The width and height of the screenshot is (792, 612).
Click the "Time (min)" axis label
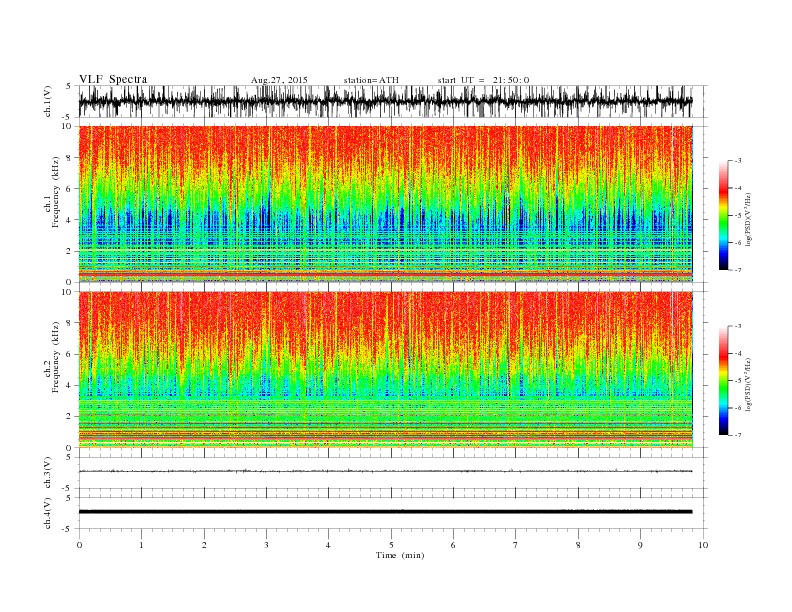(x=400, y=555)
